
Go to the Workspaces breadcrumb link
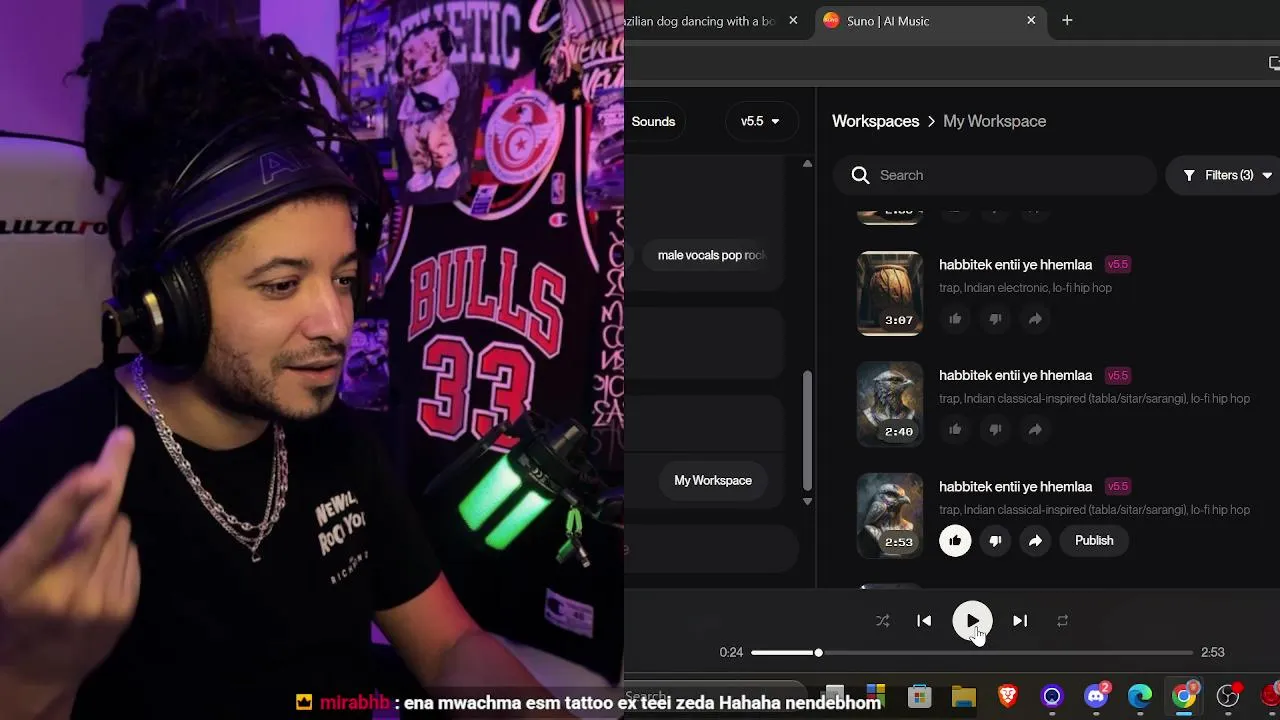point(875,121)
